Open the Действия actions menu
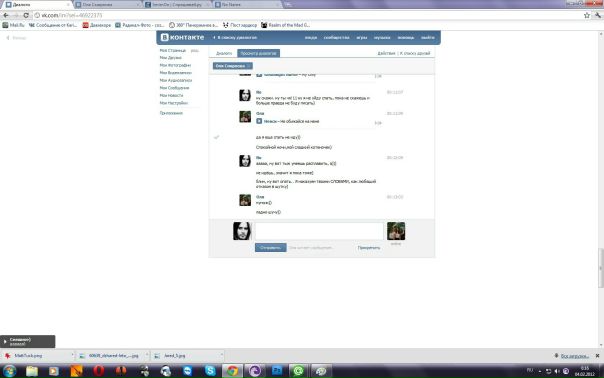Image resolution: width=604 pixels, height=378 pixels. (x=386, y=53)
